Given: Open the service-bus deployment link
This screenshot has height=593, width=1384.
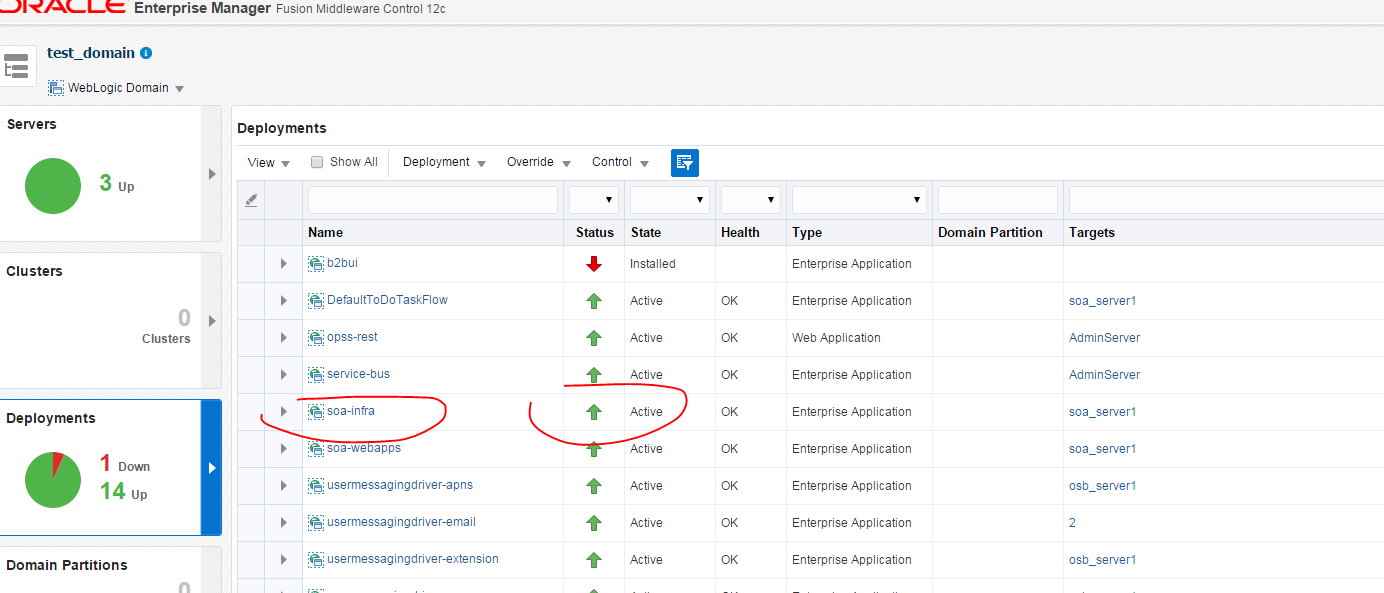Looking at the screenshot, I should 358,374.
